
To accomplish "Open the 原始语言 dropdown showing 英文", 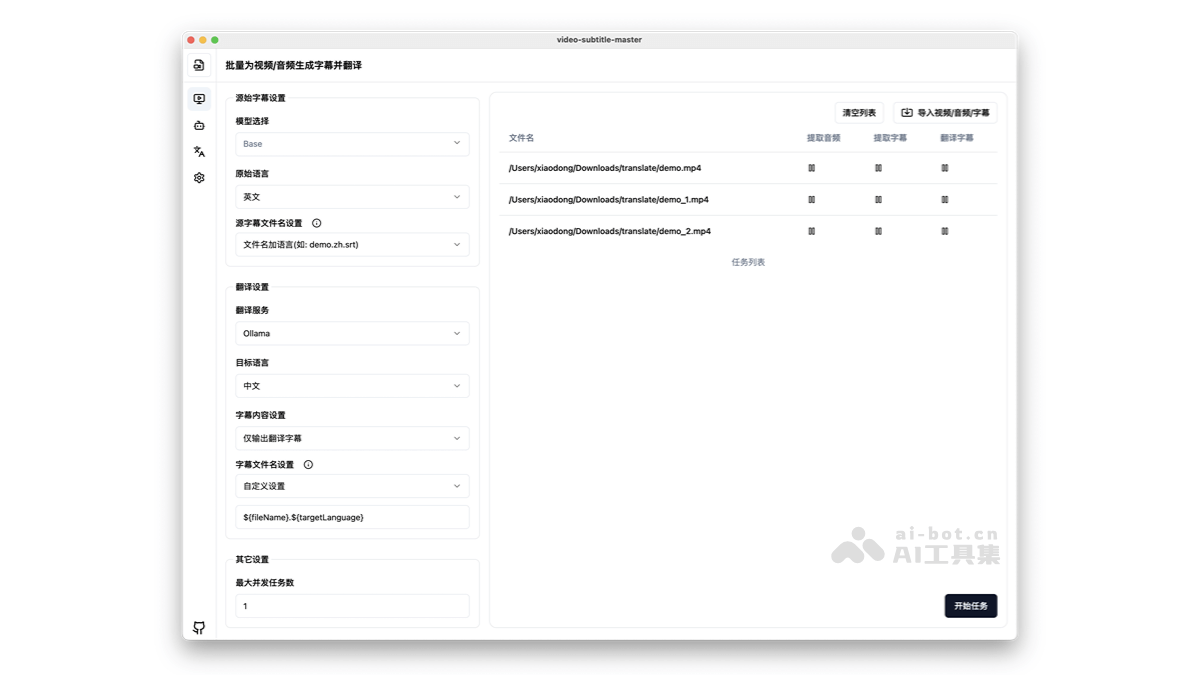I will 352,197.
